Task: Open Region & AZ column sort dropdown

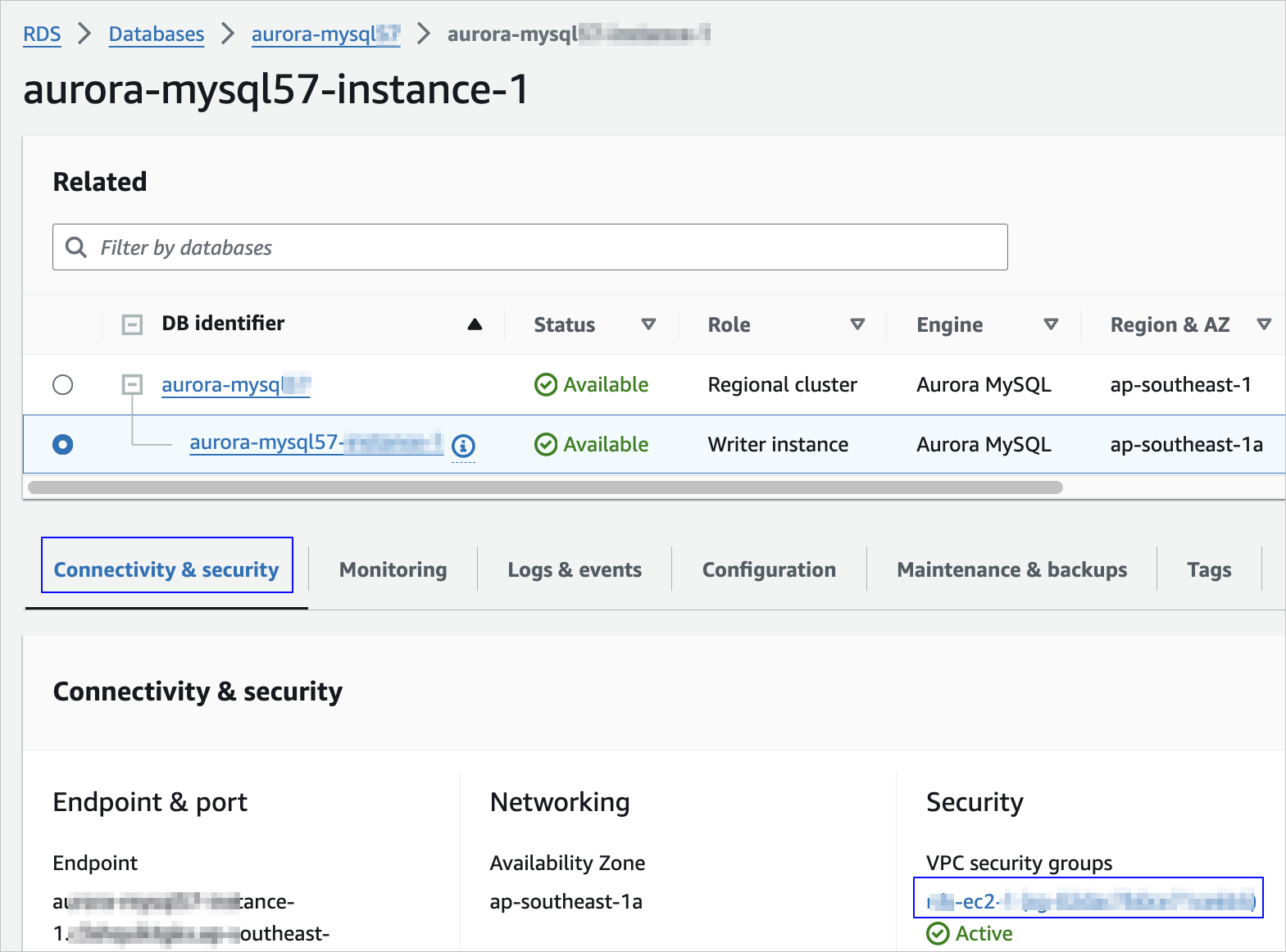Action: (1264, 324)
